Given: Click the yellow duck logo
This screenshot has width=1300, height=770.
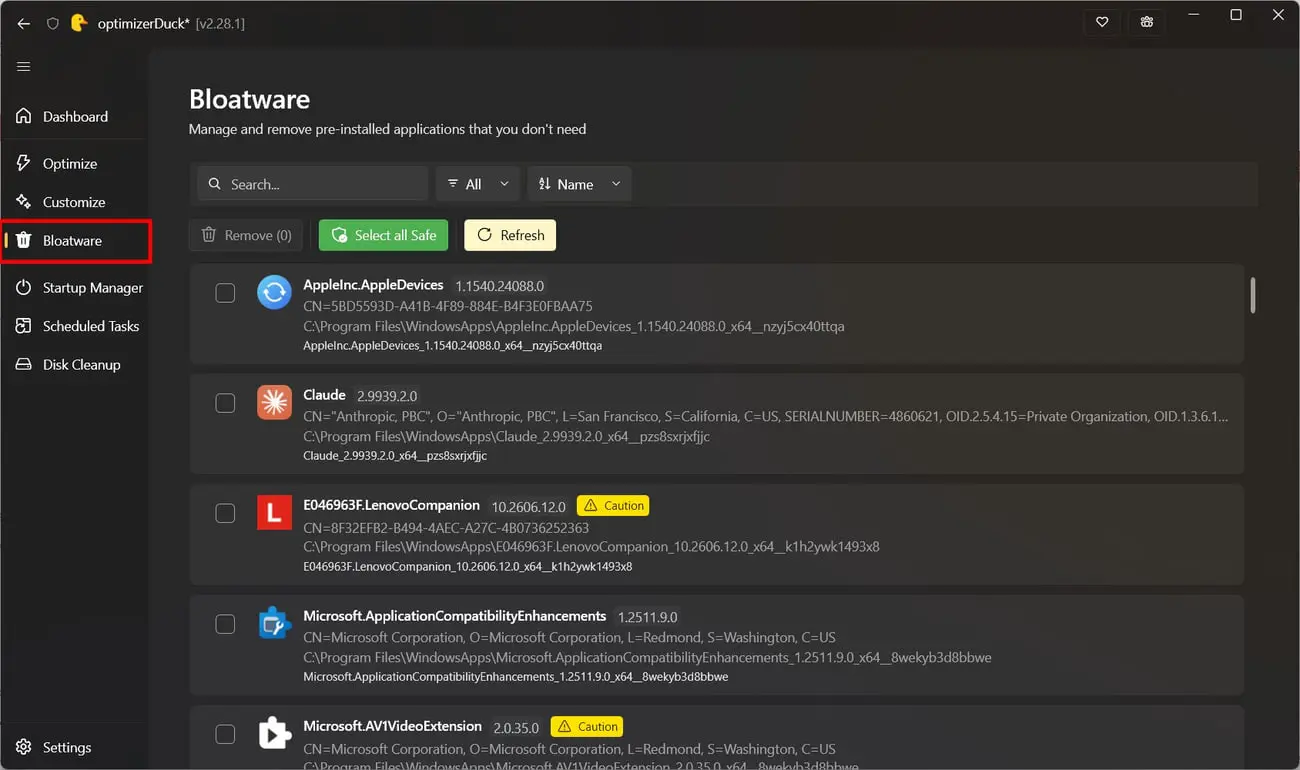Looking at the screenshot, I should coord(80,23).
